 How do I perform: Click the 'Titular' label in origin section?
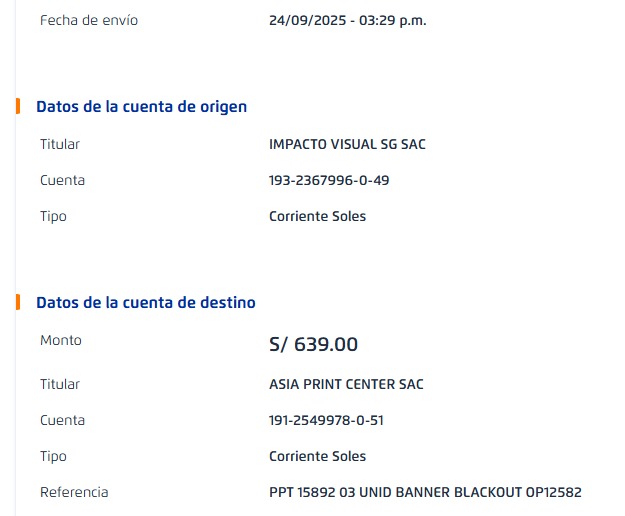[x=60, y=144]
